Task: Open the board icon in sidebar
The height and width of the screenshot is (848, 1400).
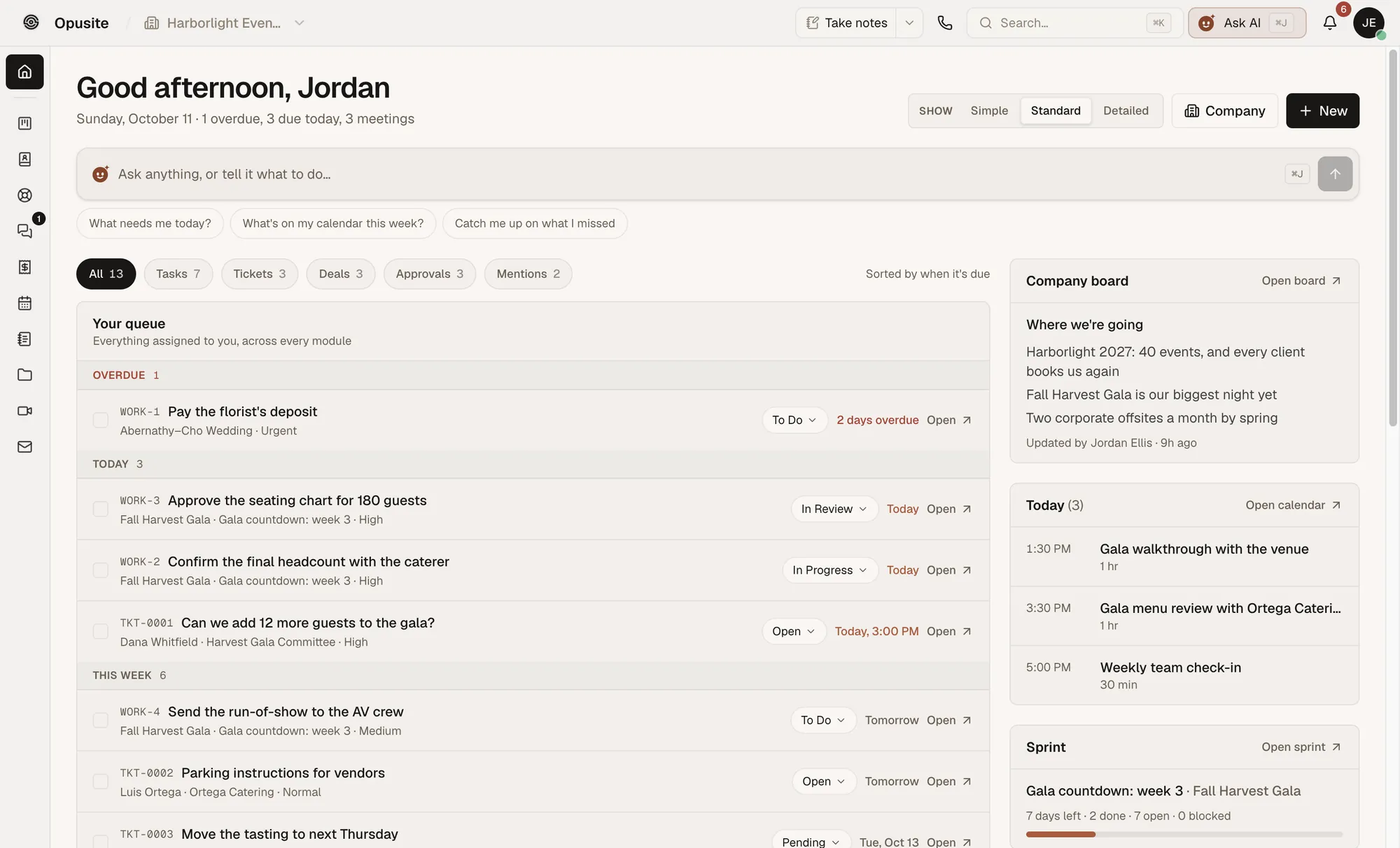Action: pyautogui.click(x=24, y=123)
